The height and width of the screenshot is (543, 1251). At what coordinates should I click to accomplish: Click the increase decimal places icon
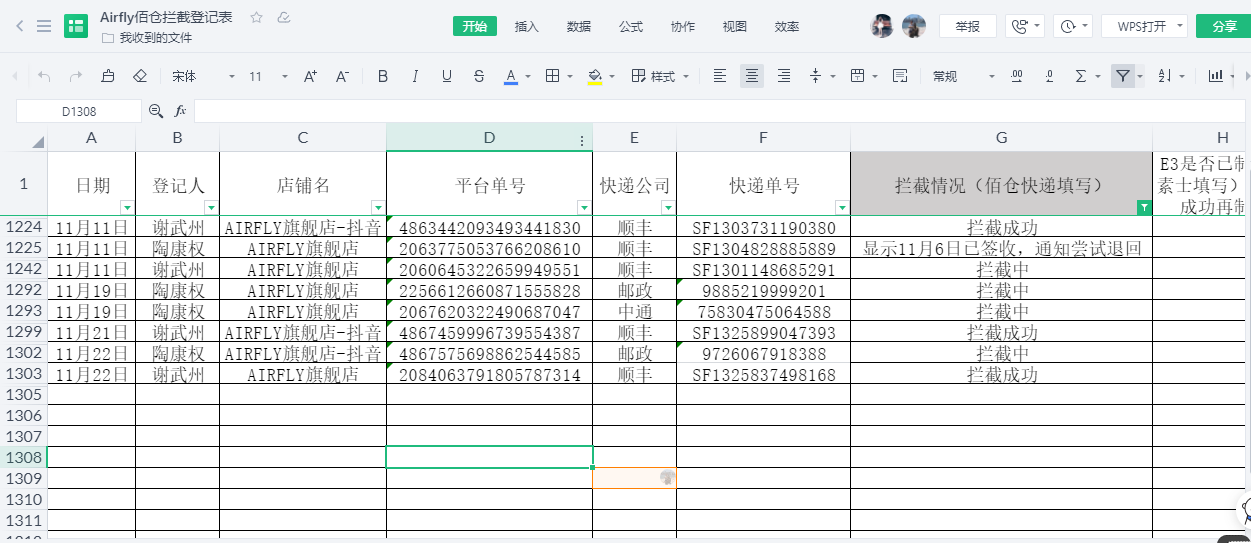1017,76
